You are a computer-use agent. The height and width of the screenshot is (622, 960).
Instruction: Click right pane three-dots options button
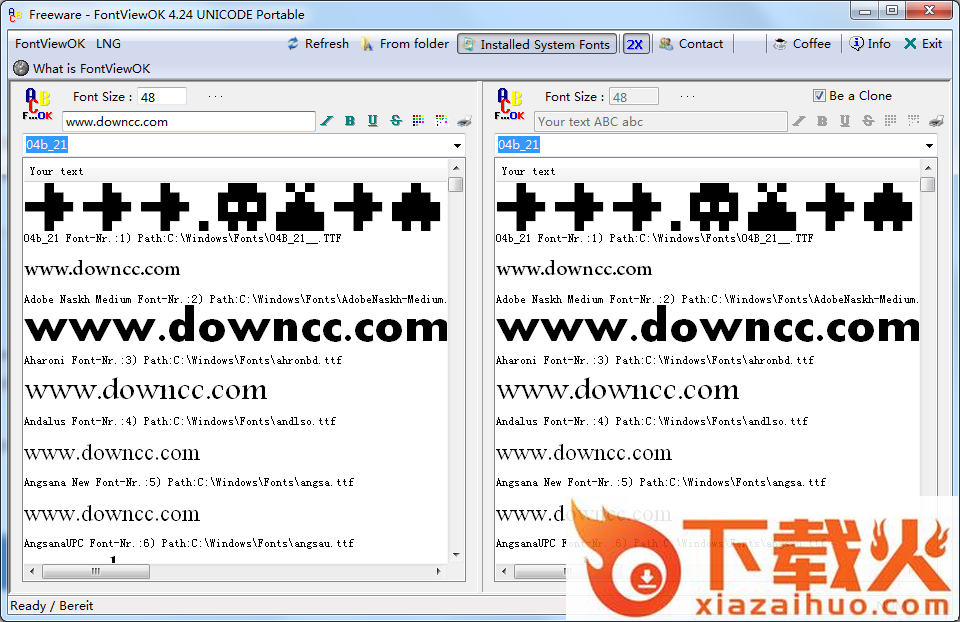(687, 97)
